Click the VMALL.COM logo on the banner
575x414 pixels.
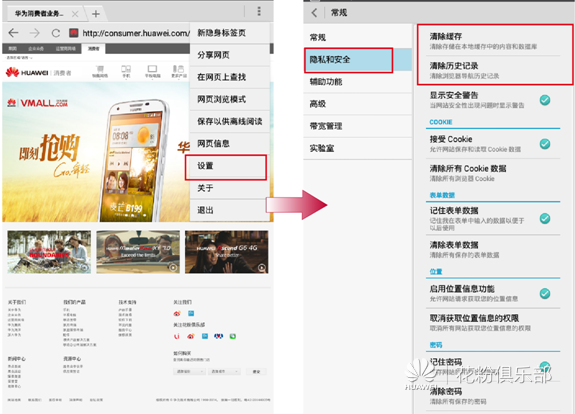click(37, 103)
